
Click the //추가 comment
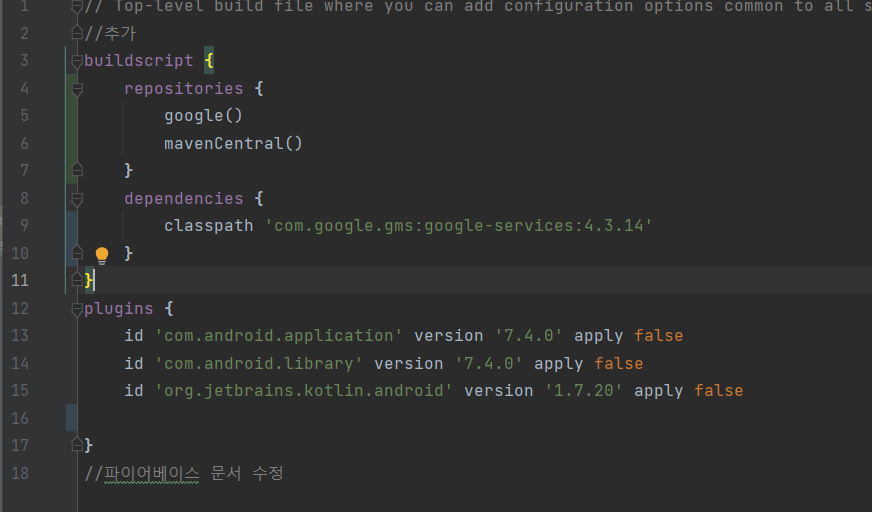(x=110, y=33)
